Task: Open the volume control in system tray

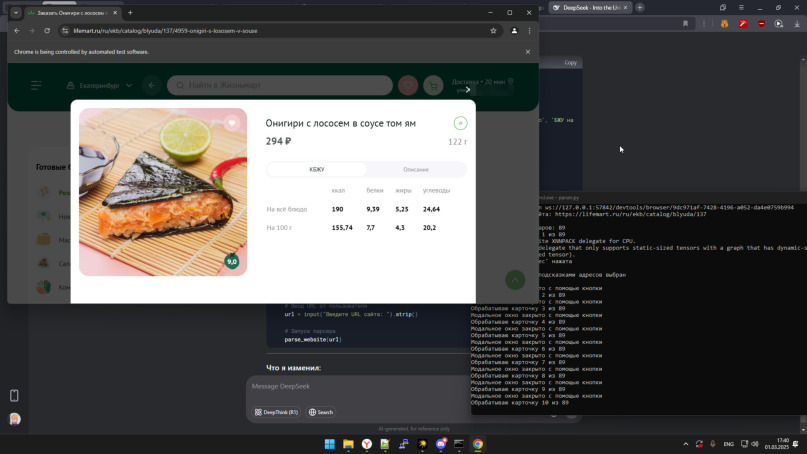Action: [x=755, y=444]
